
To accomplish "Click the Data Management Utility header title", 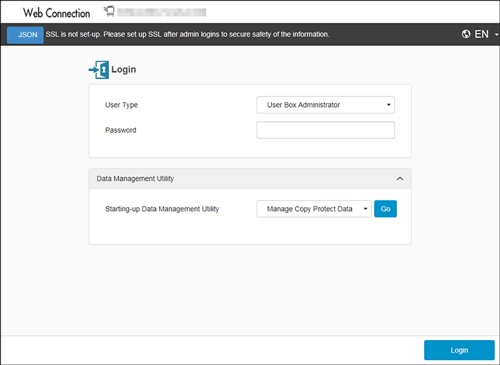I will click(x=135, y=179).
